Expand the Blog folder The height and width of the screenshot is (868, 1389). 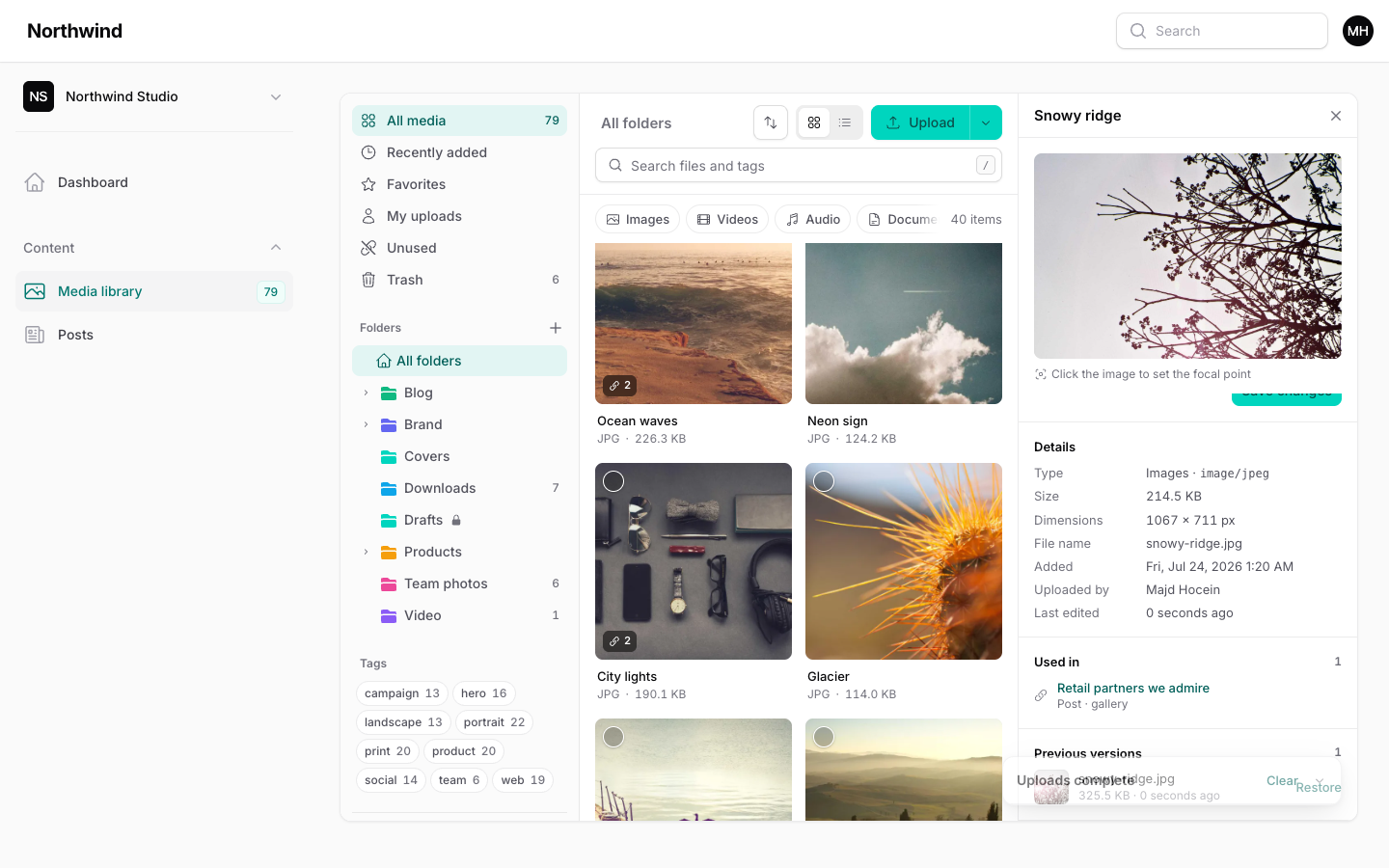click(x=366, y=393)
